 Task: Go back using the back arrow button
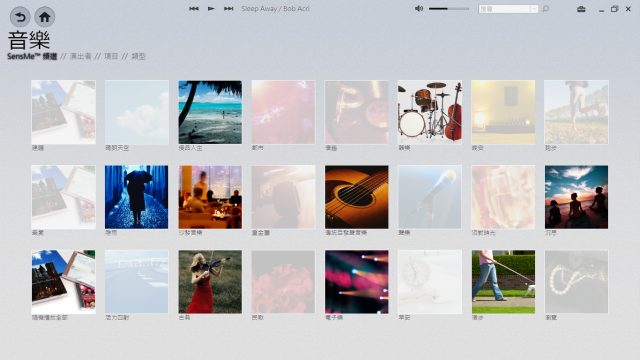[x=20, y=17]
